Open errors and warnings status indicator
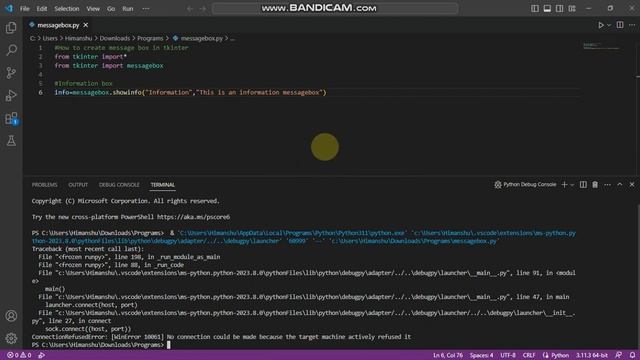 tap(19, 355)
